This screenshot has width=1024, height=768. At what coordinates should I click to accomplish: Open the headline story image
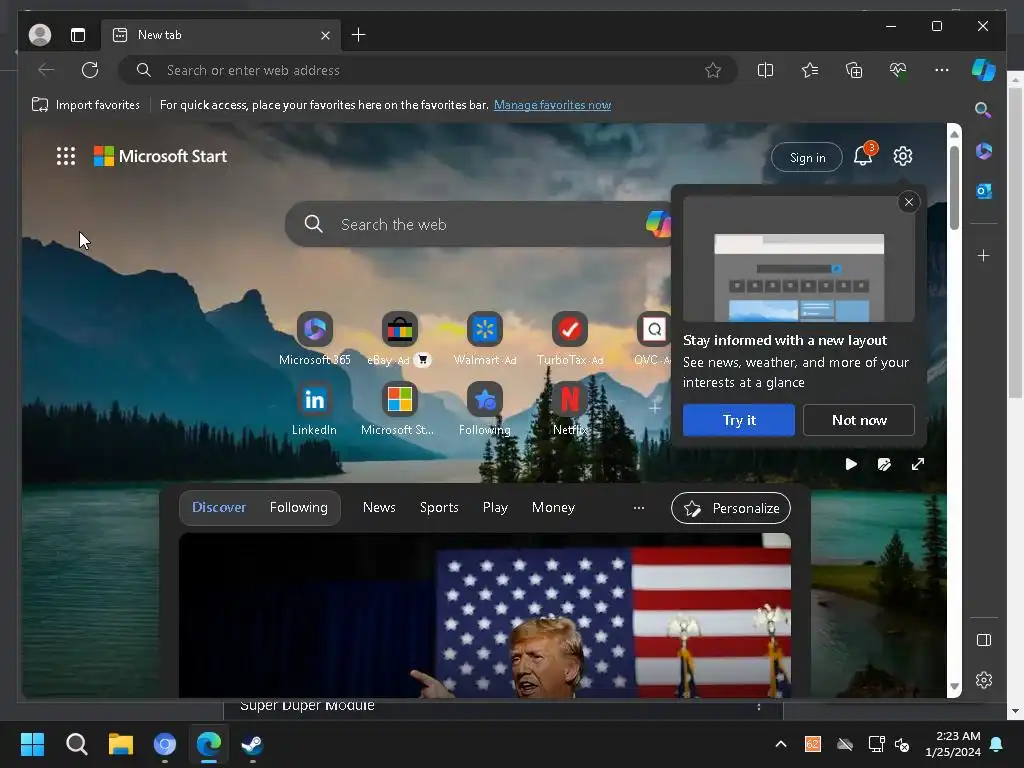[x=485, y=616]
